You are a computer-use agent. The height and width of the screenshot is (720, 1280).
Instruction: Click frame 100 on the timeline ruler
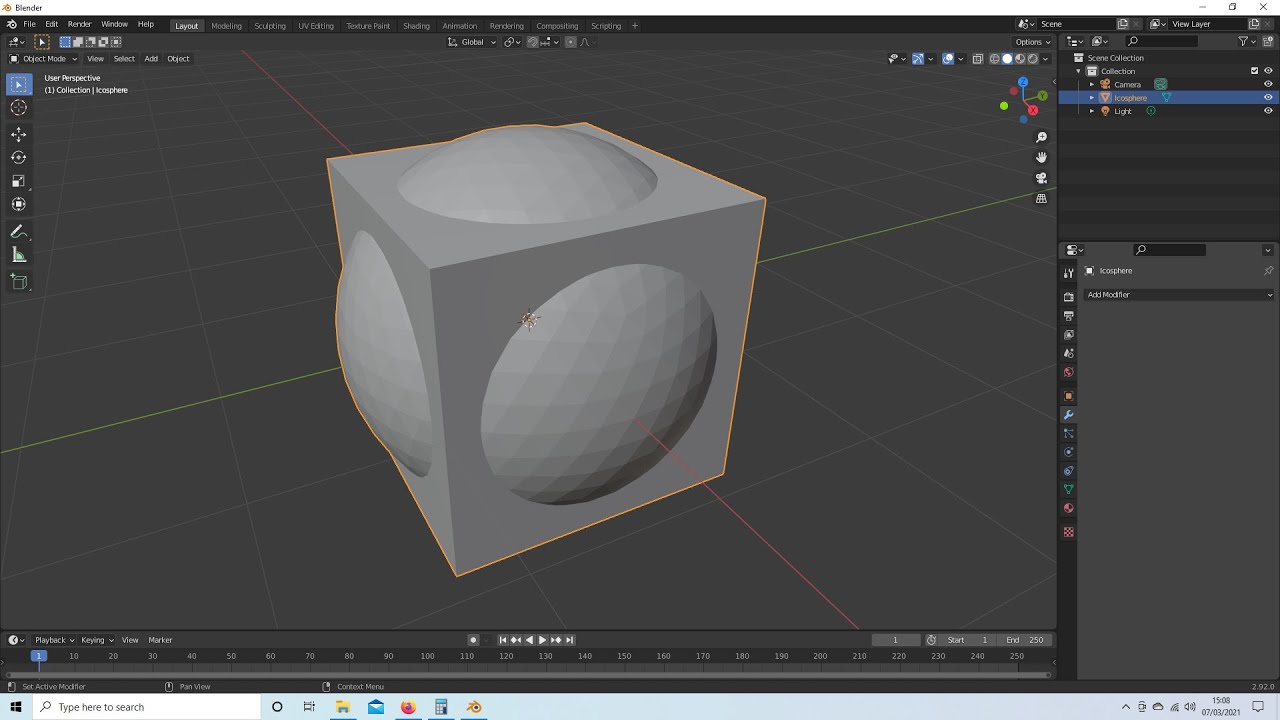(x=427, y=656)
